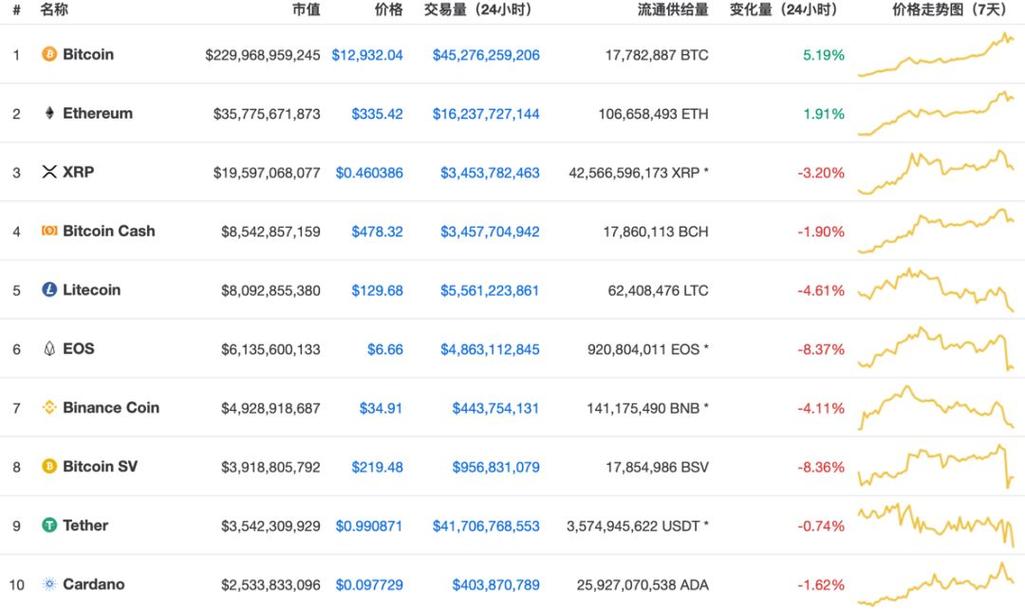Click EOS volume $4,863,112,845
Screen dimensions: 1025x611
coord(490,349)
